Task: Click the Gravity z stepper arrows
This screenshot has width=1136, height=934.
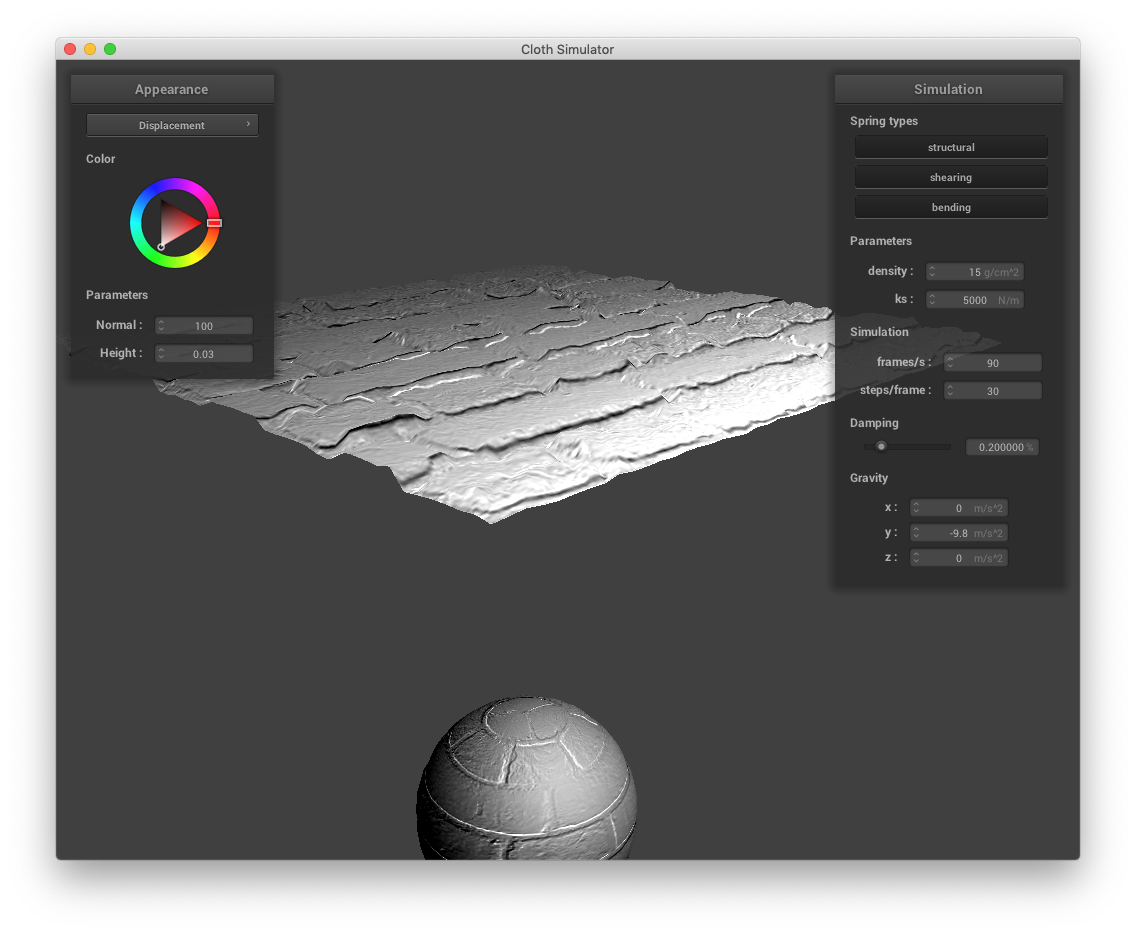Action: coord(916,558)
